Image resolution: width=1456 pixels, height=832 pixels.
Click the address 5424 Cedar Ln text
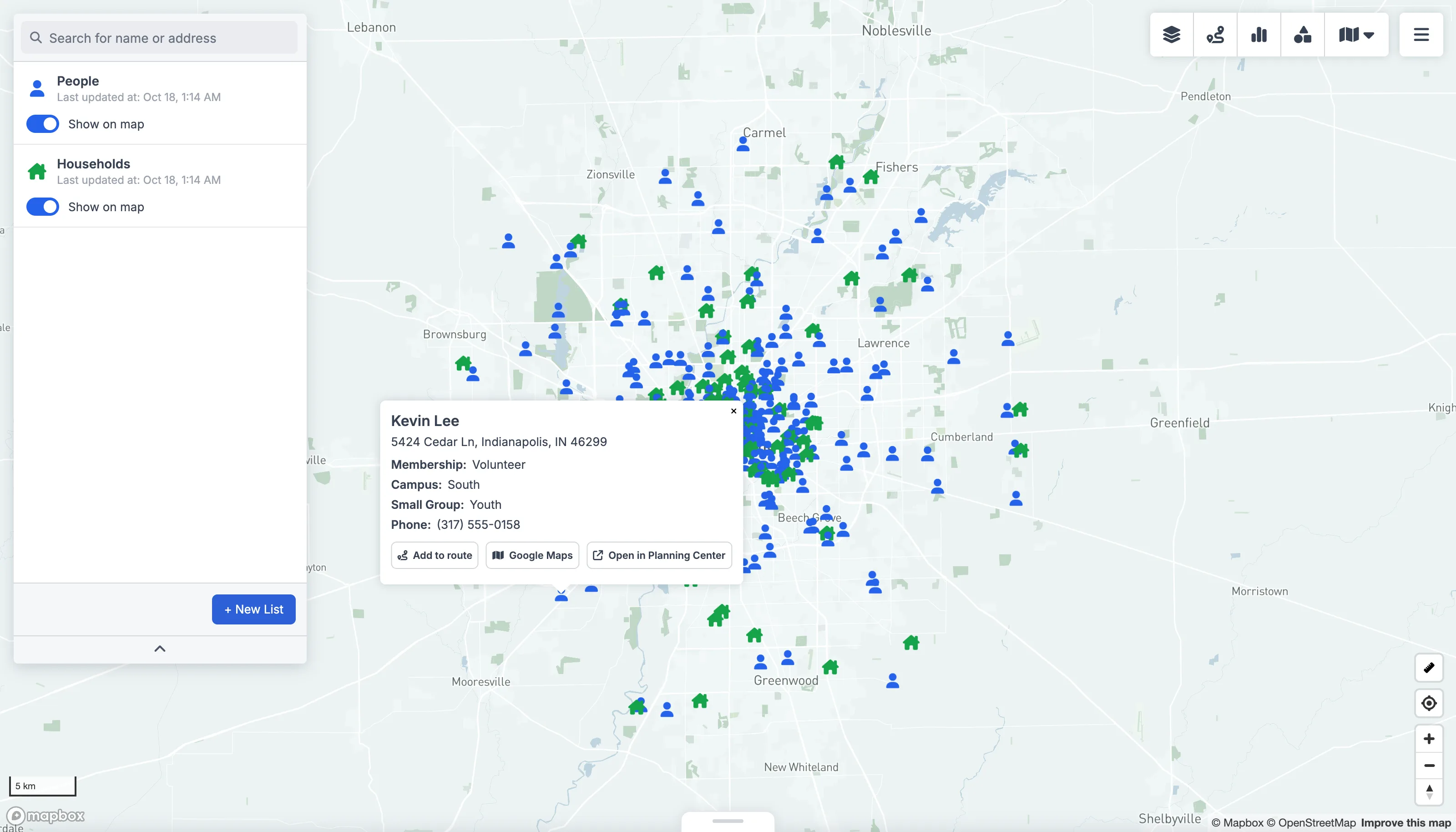point(498,441)
